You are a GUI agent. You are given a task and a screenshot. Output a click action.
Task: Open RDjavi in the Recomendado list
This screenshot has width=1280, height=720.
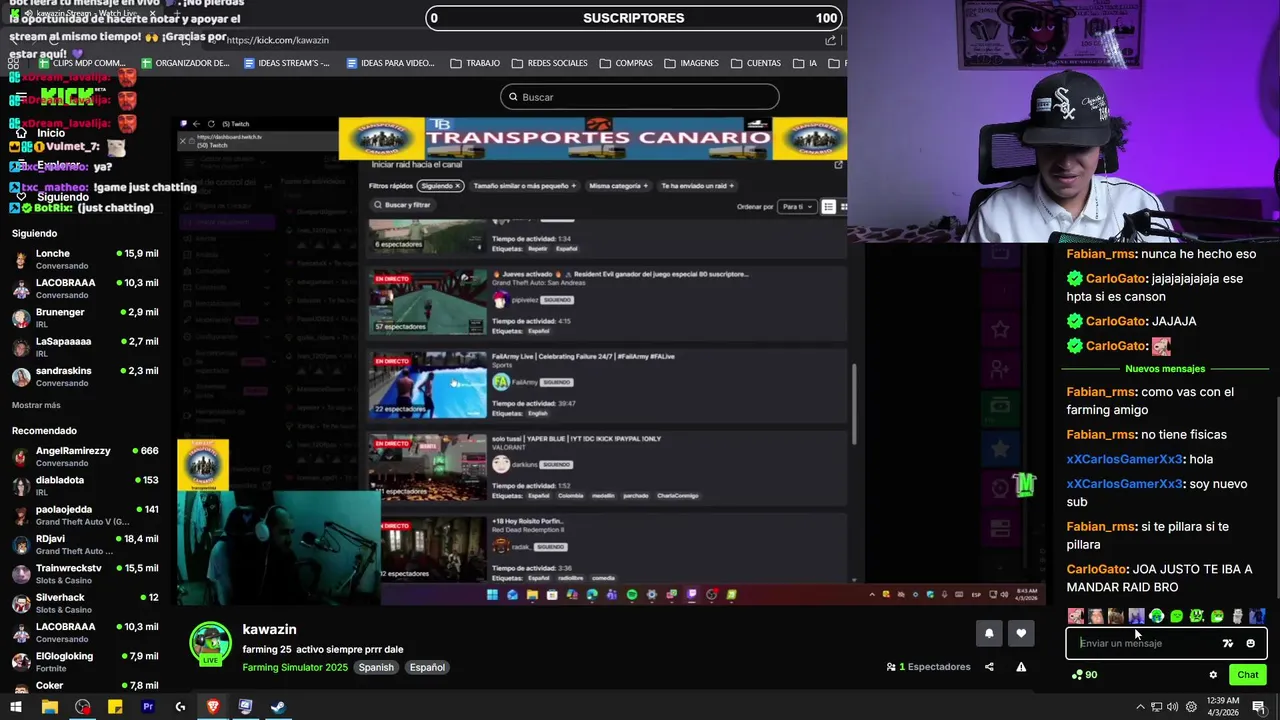[84, 544]
